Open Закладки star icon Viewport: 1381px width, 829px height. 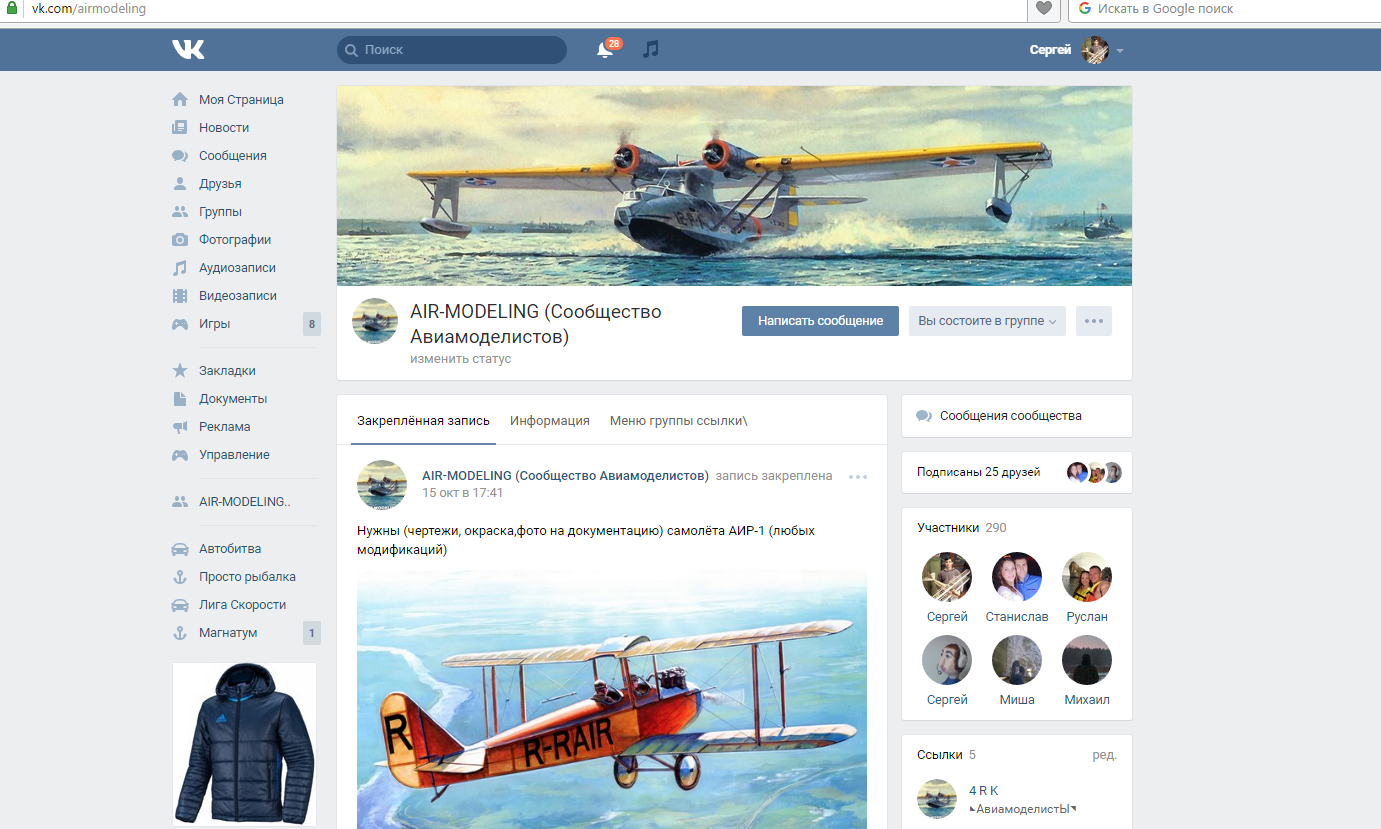coord(180,370)
